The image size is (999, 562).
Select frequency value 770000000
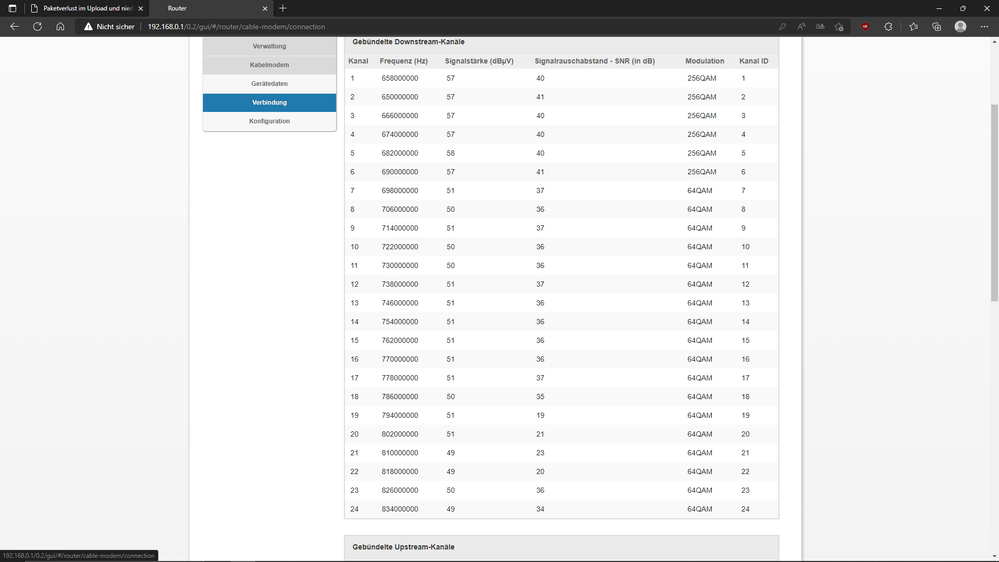[x=400, y=359]
